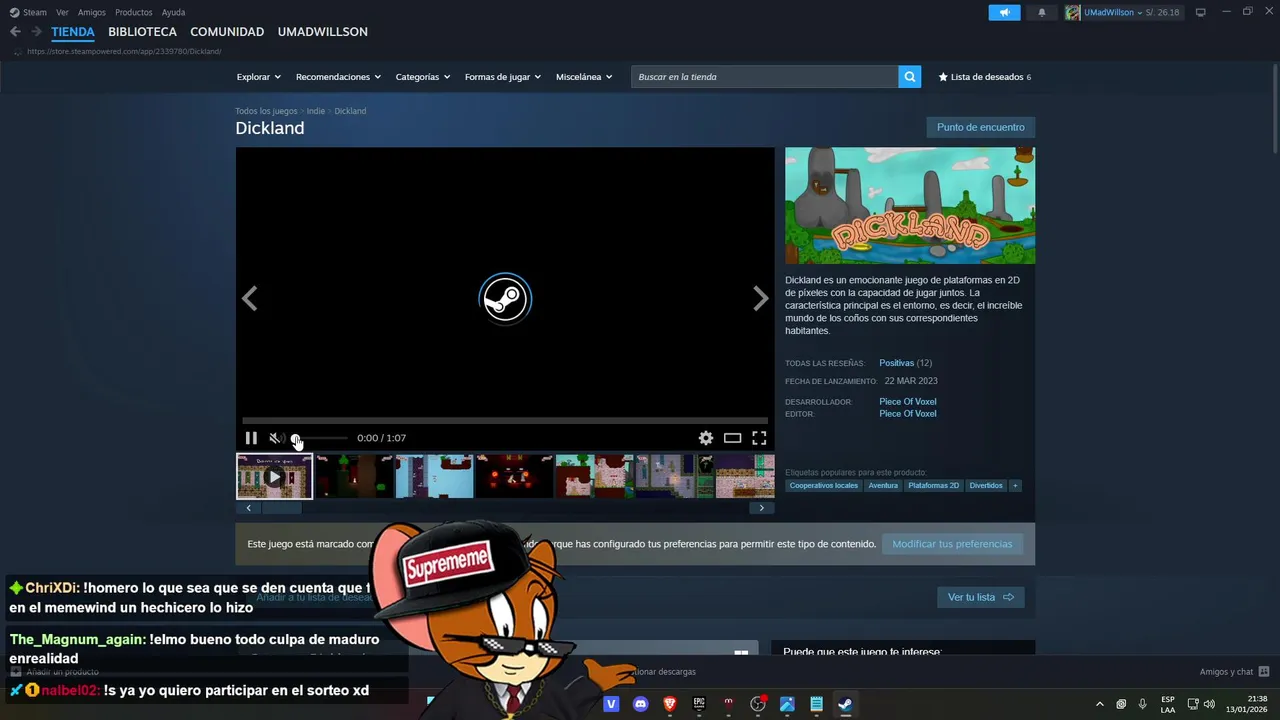The height and width of the screenshot is (720, 1280).
Task: Open Epic Games launcher from taskbar
Action: tap(699, 704)
